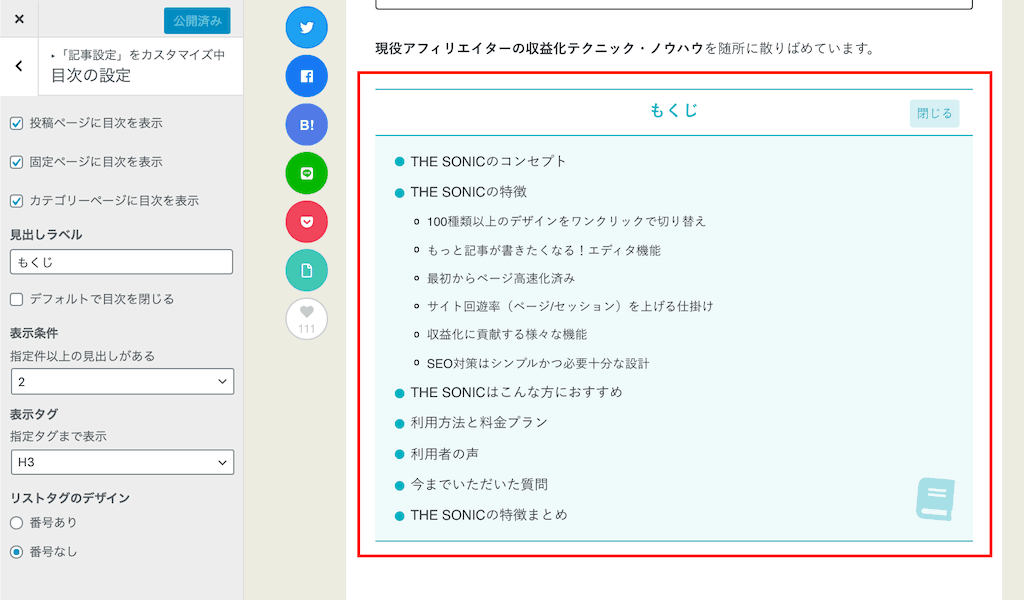Open SEO対策はシンプルかつ必要十分な設計 link
Screen dimensions: 1024x600
538,364
